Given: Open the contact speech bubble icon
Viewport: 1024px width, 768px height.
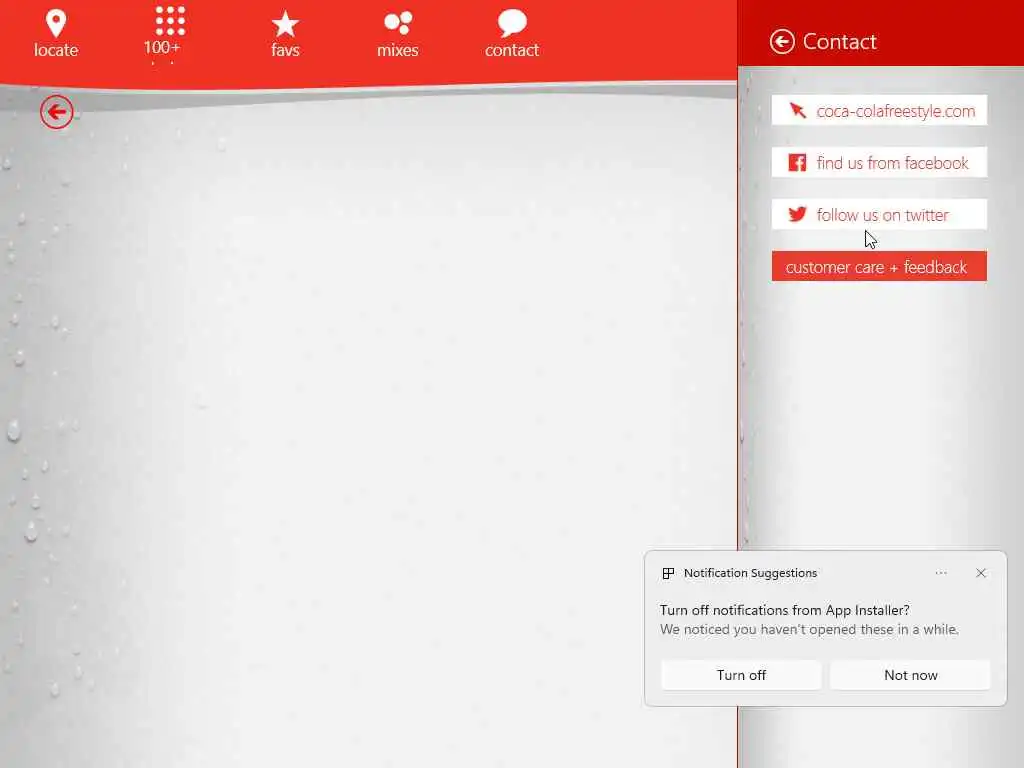Looking at the screenshot, I should 512,23.
